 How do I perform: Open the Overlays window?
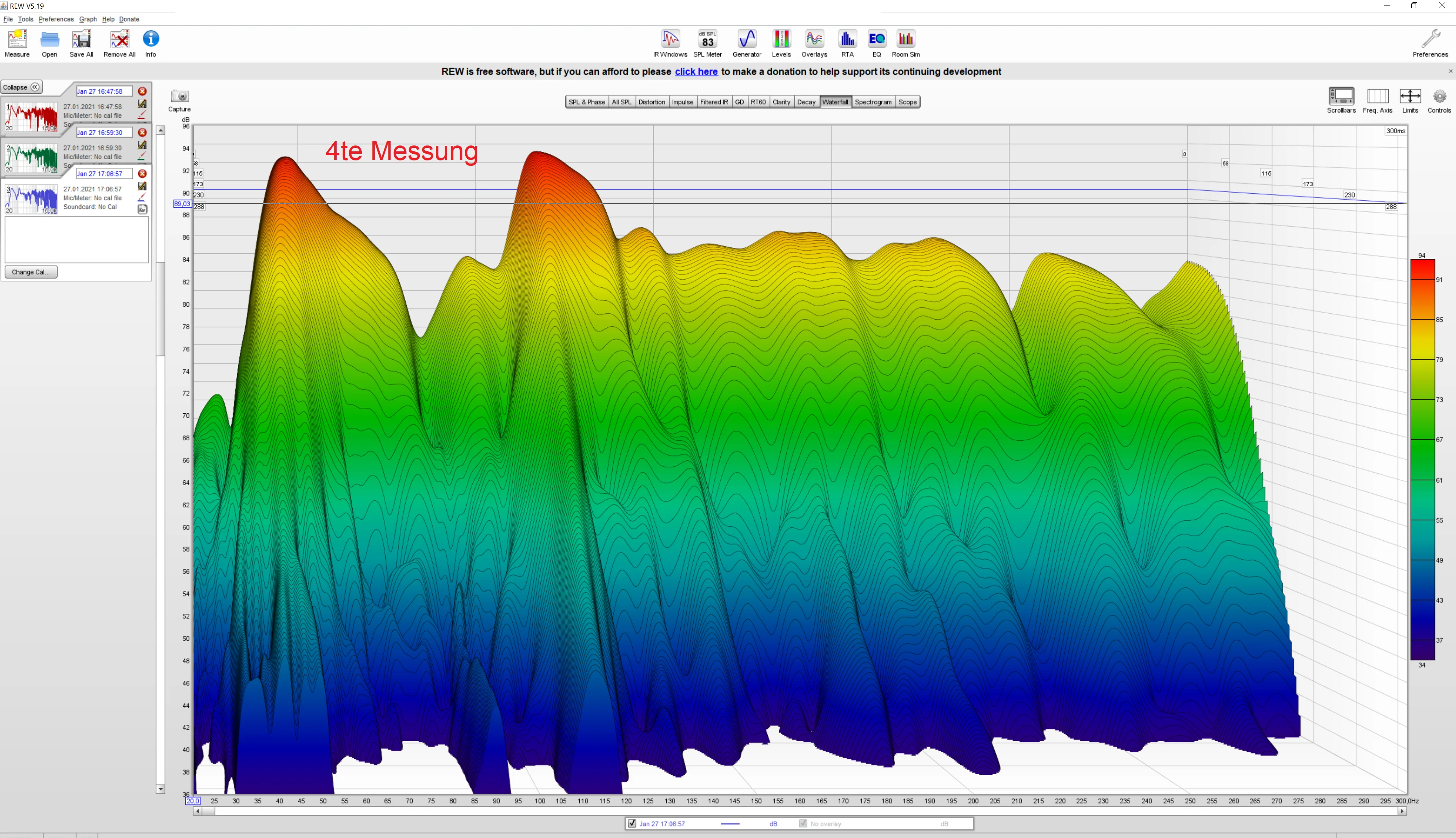(814, 44)
